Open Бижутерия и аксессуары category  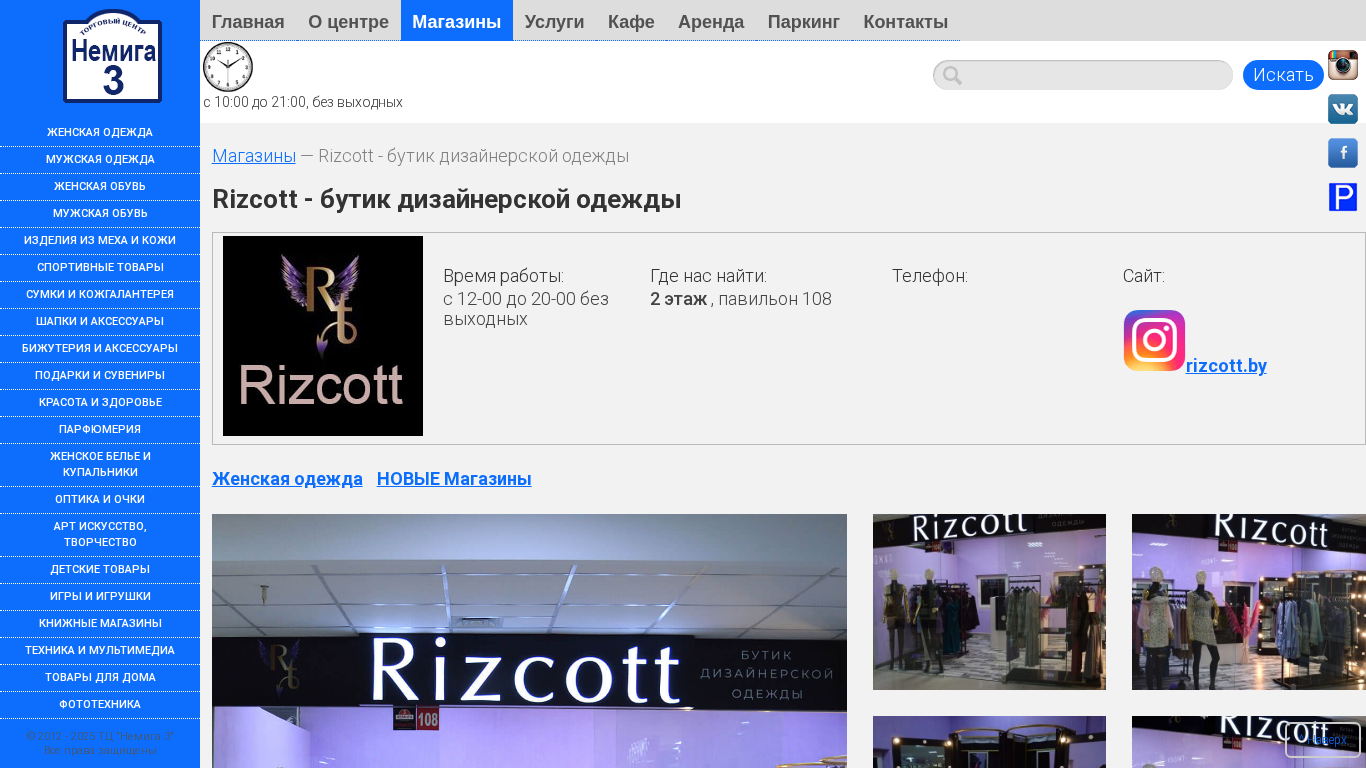click(100, 349)
